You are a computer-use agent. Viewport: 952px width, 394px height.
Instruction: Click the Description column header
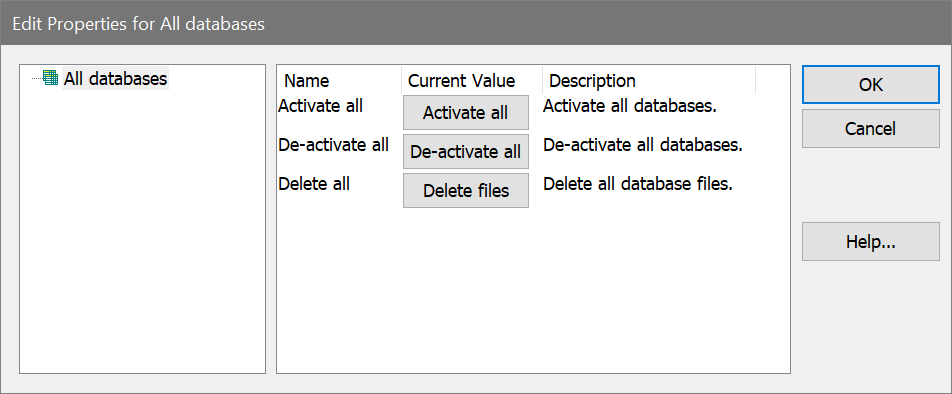click(649, 81)
